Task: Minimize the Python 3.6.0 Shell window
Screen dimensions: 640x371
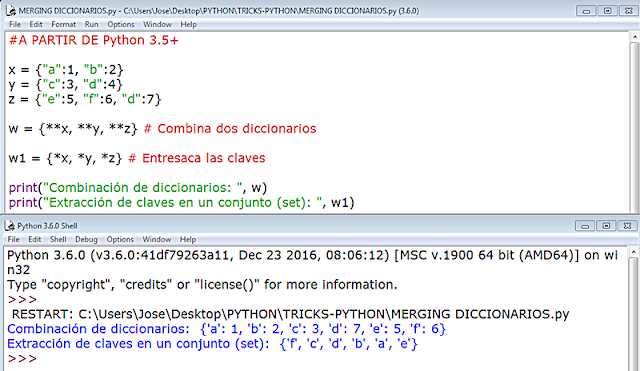Action: coord(585,226)
